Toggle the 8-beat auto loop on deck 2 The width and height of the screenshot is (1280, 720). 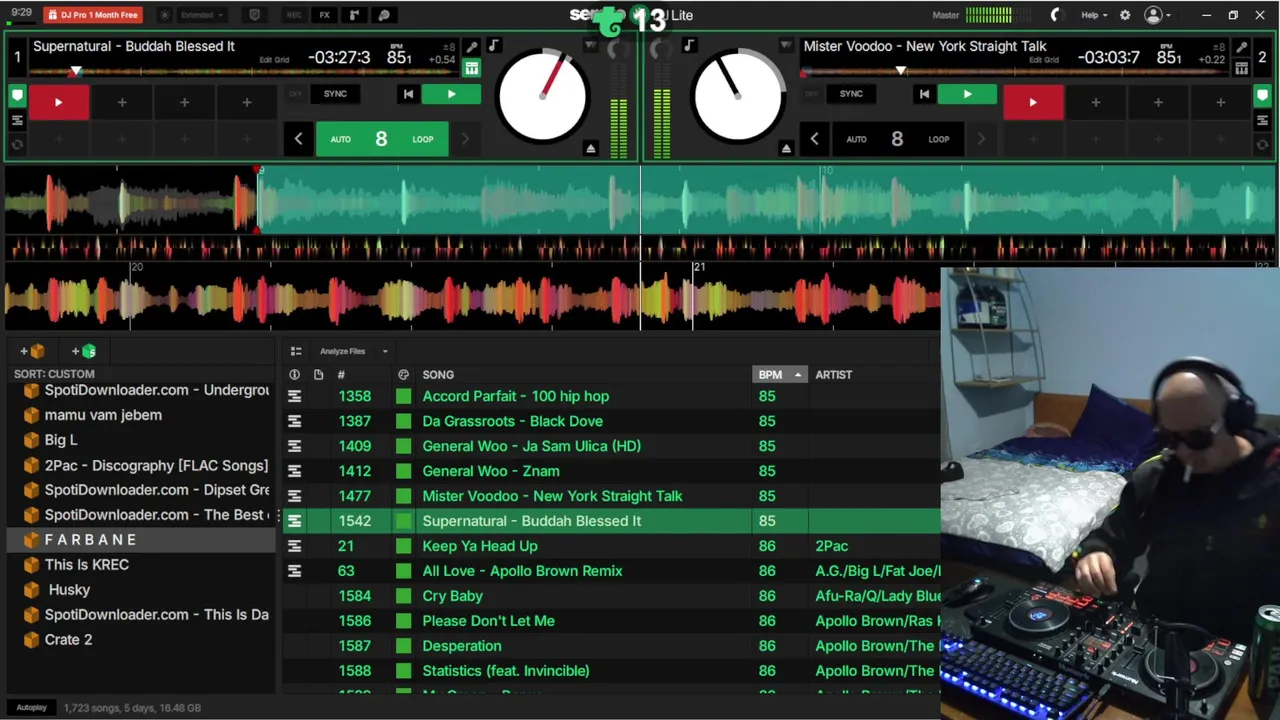pyautogui.click(x=897, y=139)
